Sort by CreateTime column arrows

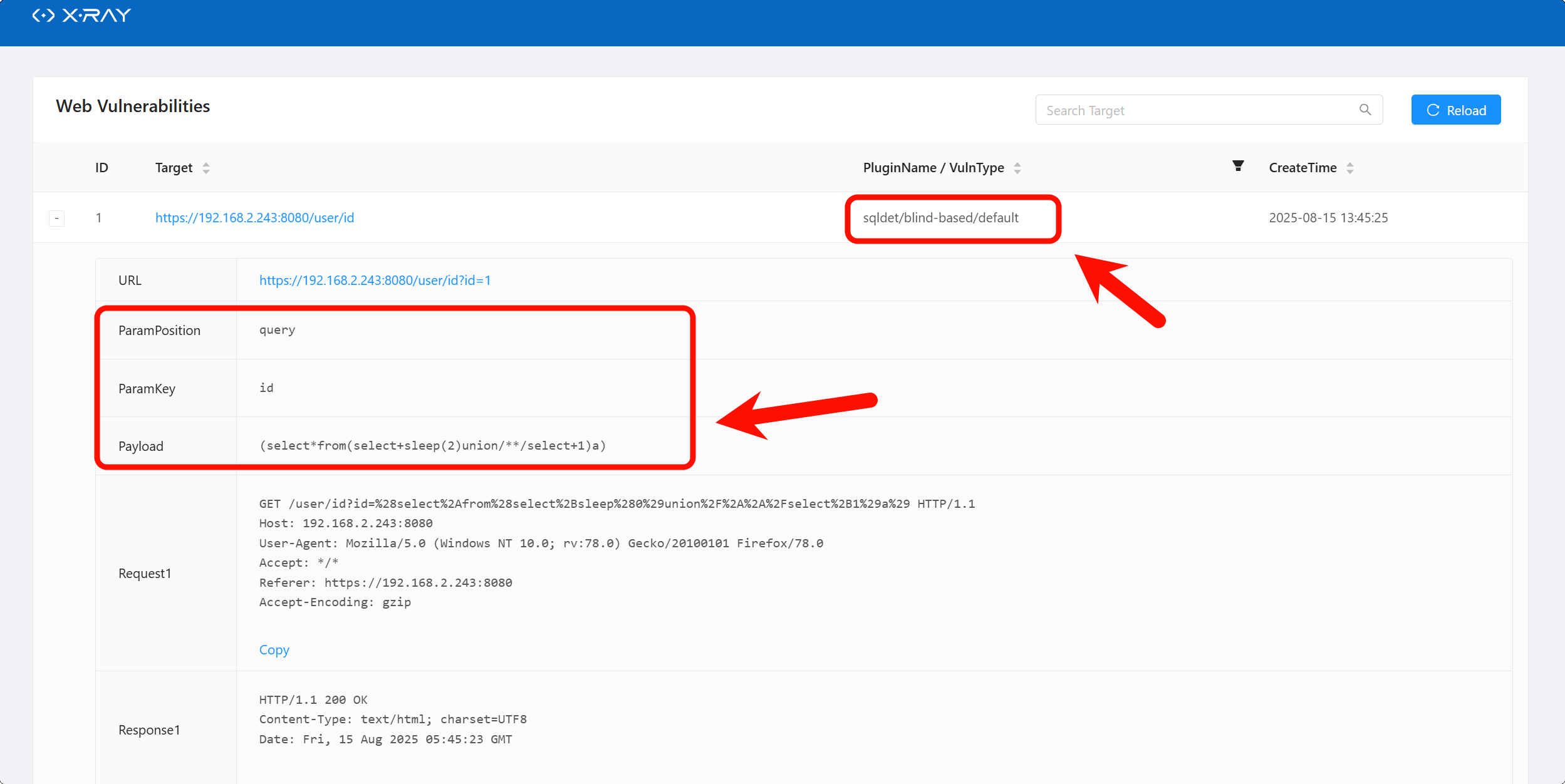(1350, 168)
